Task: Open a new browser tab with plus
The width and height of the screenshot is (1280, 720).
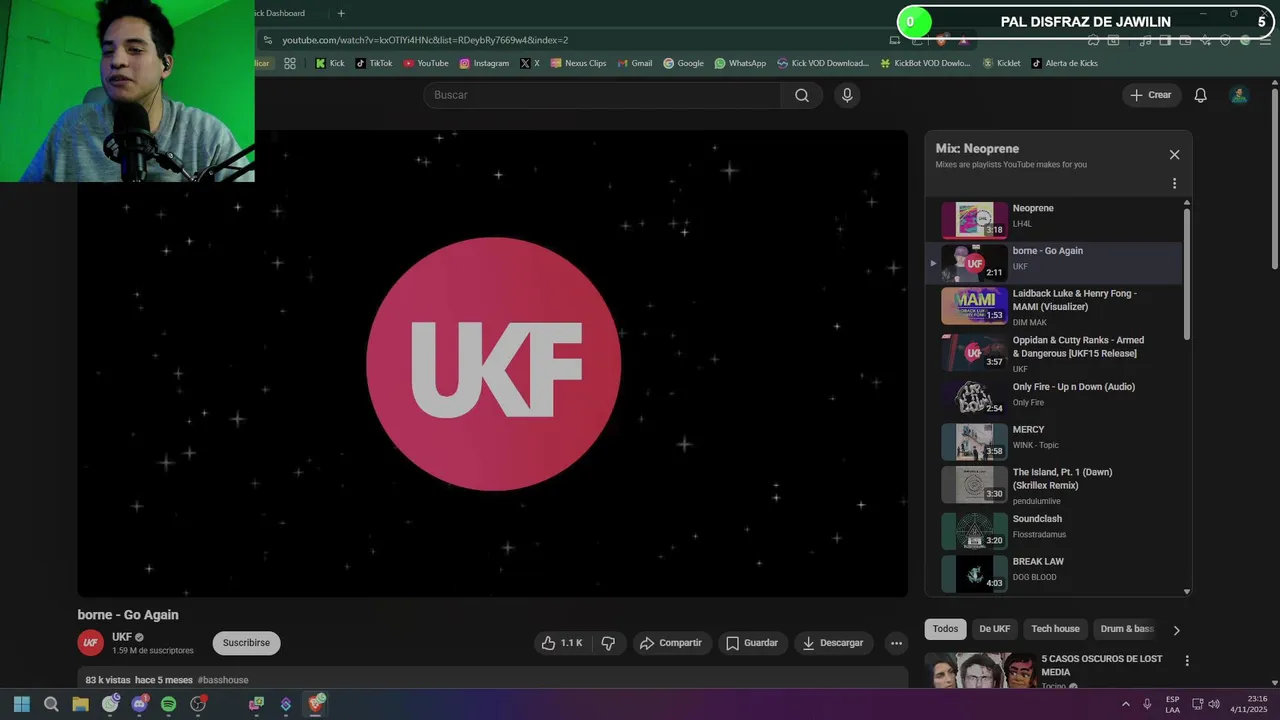Action: (x=341, y=13)
